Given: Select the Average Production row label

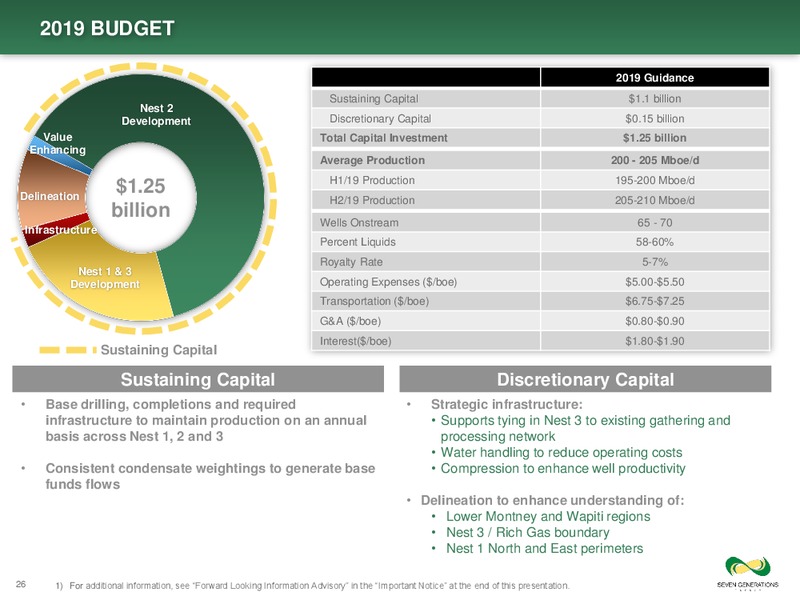Looking at the screenshot, I should pyautogui.click(x=372, y=160).
